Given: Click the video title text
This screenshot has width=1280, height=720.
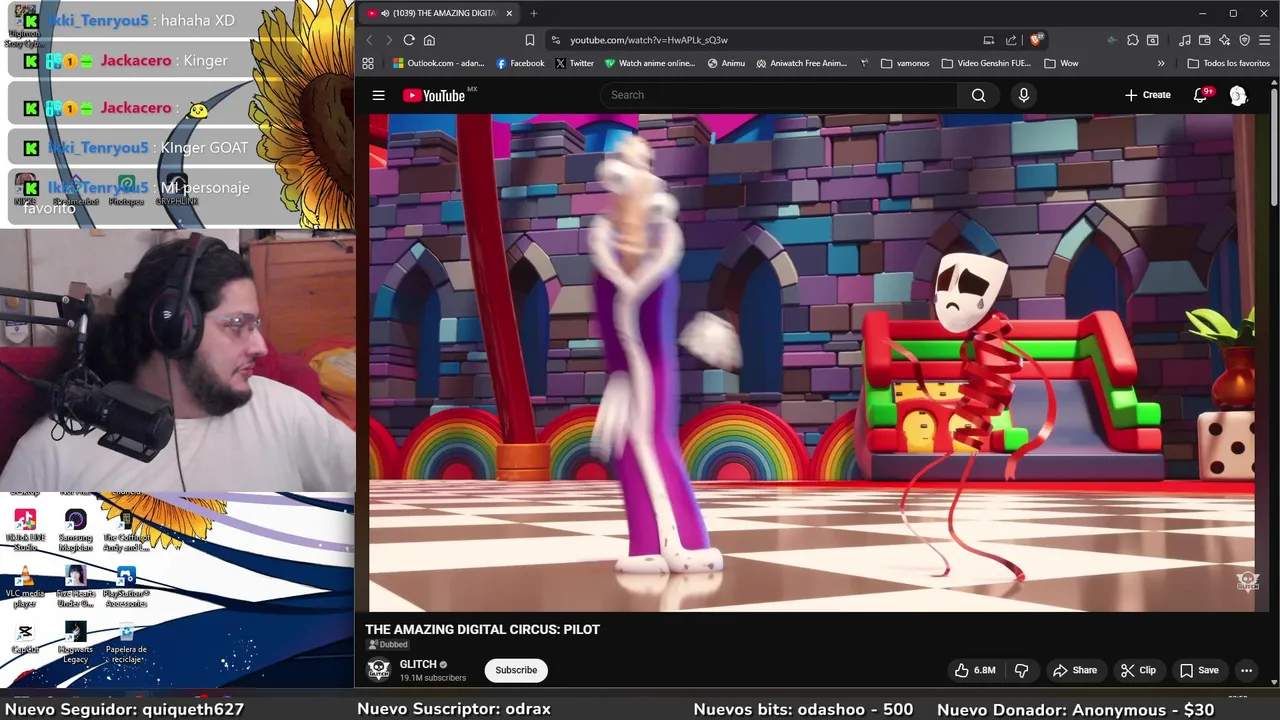Looking at the screenshot, I should [482, 629].
